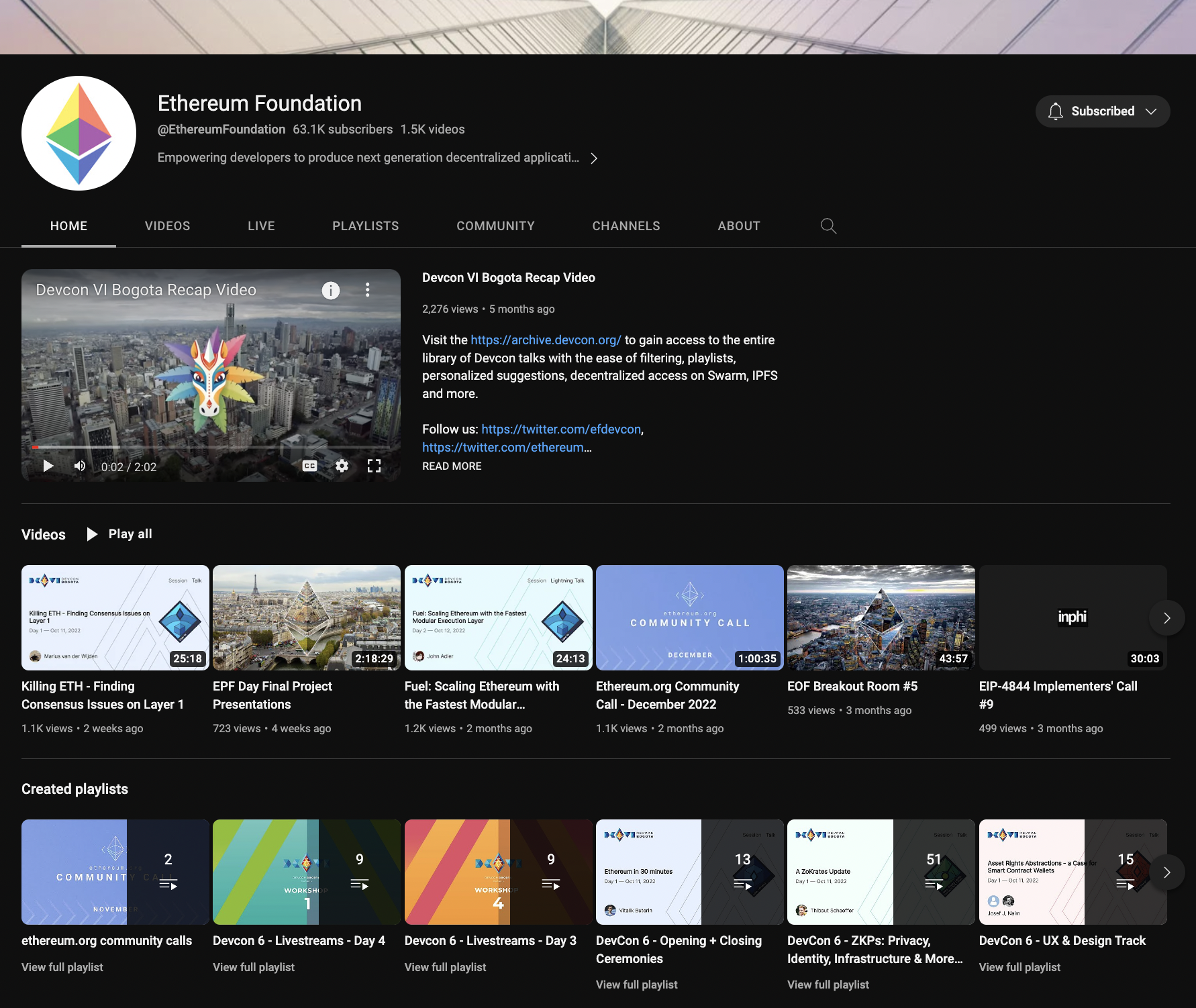
Task: Click next arrow in Videos row
Action: click(1166, 618)
